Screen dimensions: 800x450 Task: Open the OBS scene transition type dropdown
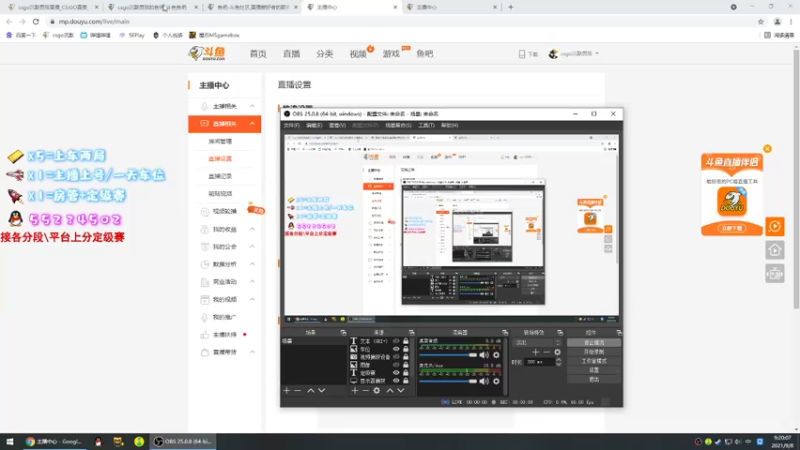pos(537,342)
